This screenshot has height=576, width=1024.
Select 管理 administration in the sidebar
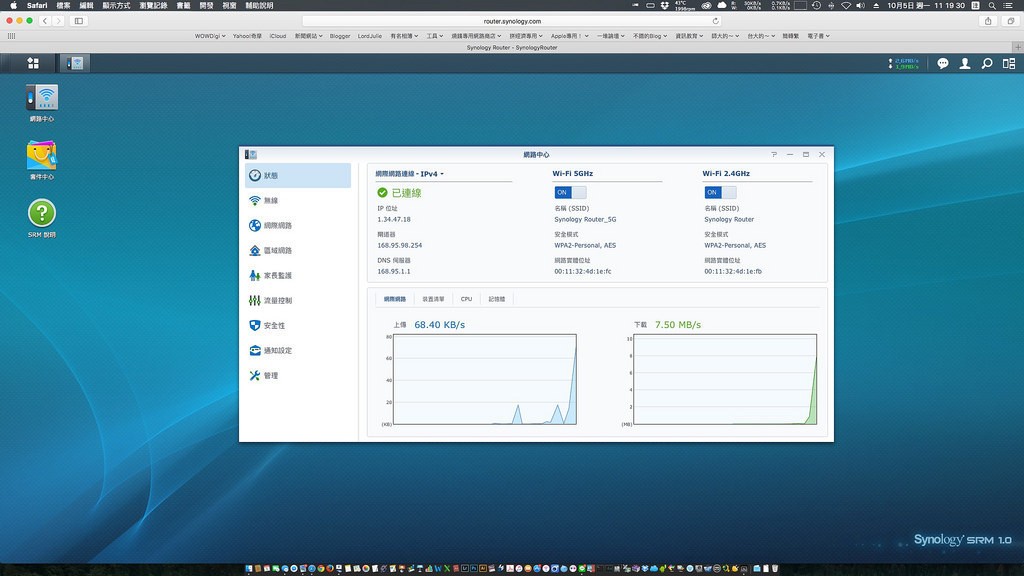[298, 376]
